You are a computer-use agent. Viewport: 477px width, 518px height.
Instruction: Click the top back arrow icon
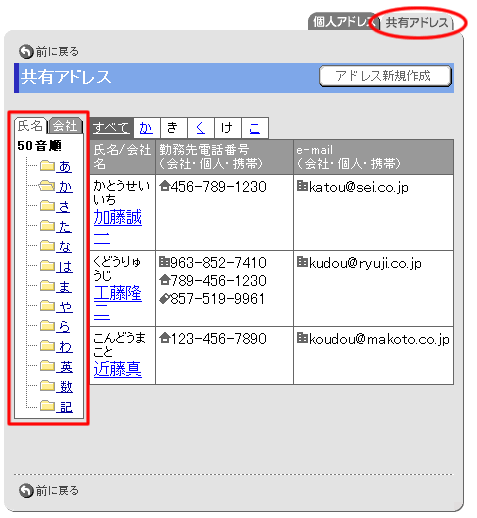(26, 51)
